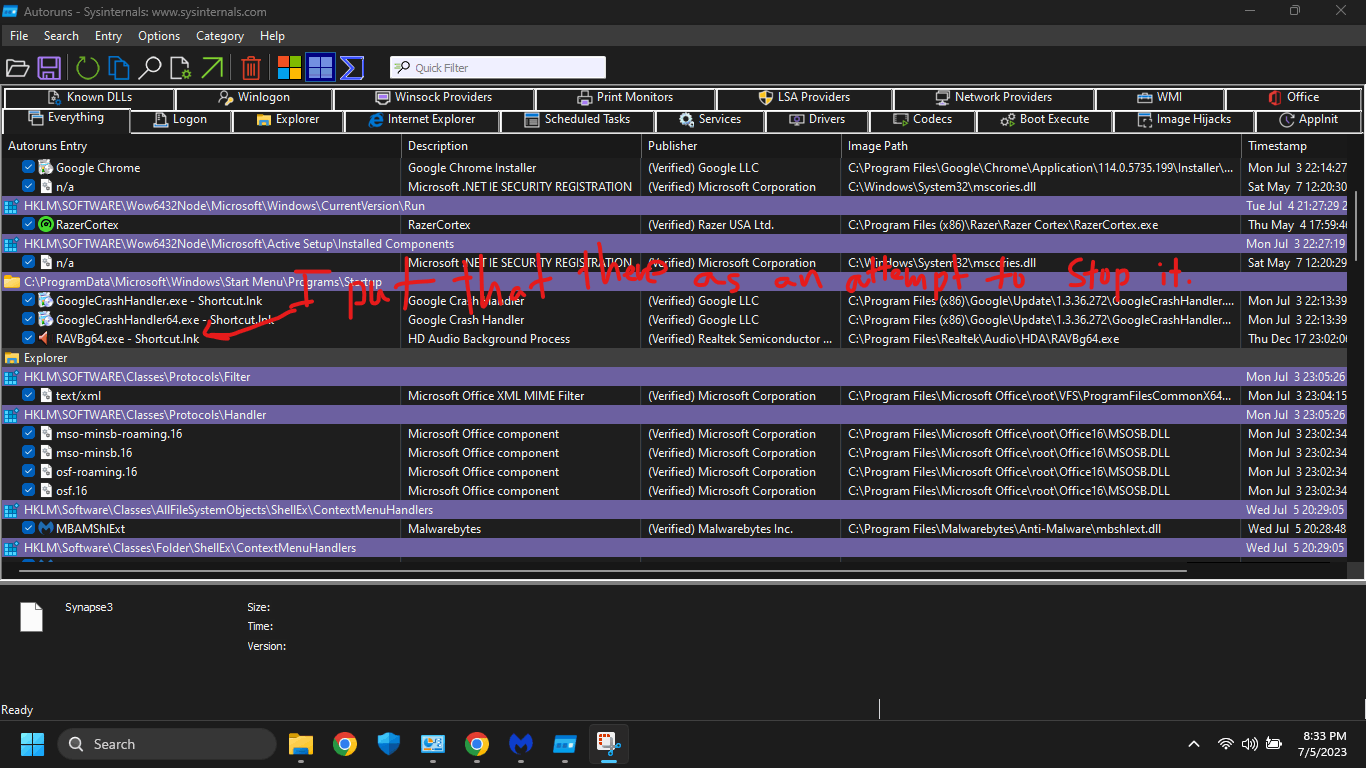Image resolution: width=1366 pixels, height=768 pixels.
Task: Click the Copy toolbar icon
Action: tap(119, 68)
